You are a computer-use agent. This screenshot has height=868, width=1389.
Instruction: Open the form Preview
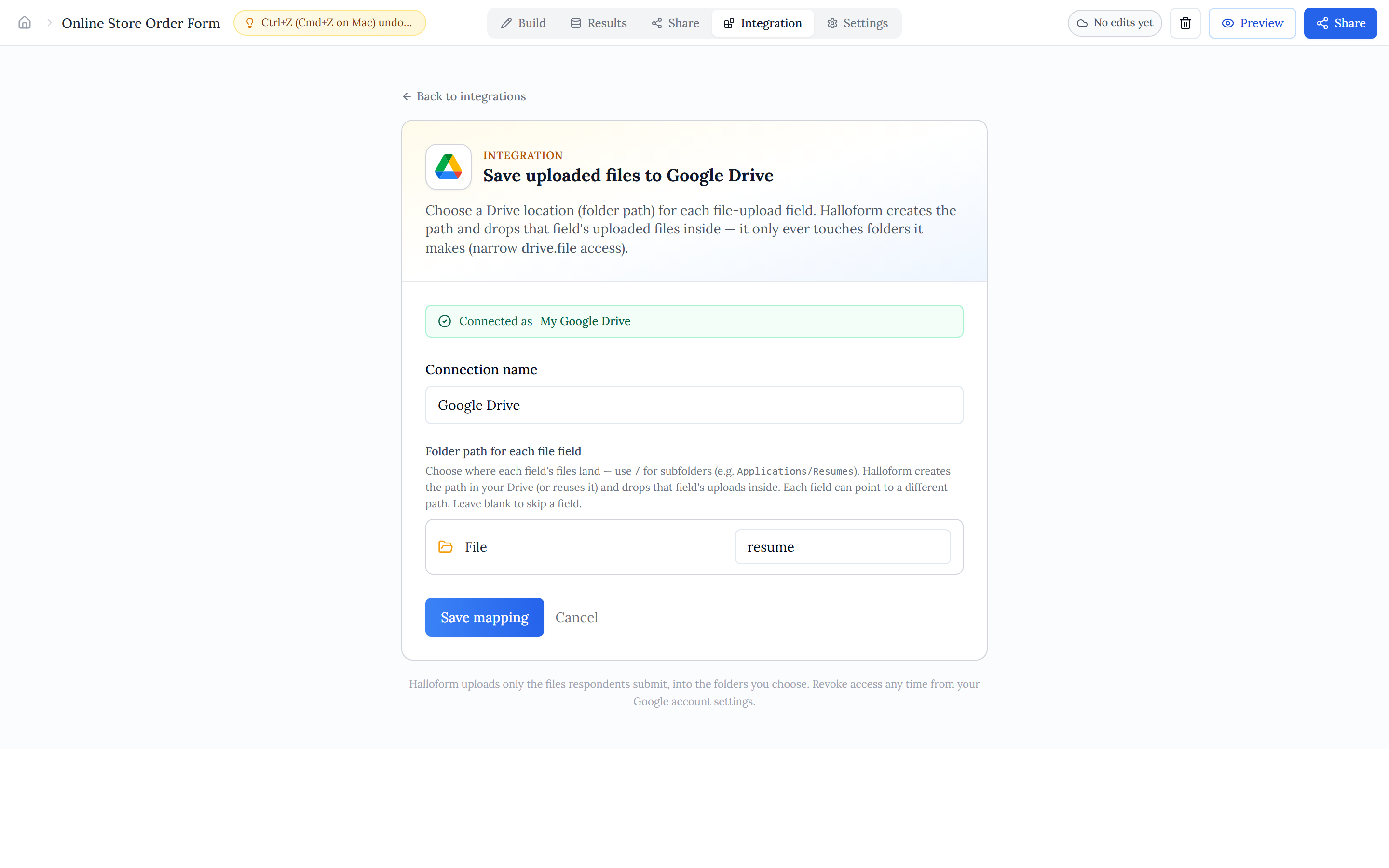(1252, 23)
